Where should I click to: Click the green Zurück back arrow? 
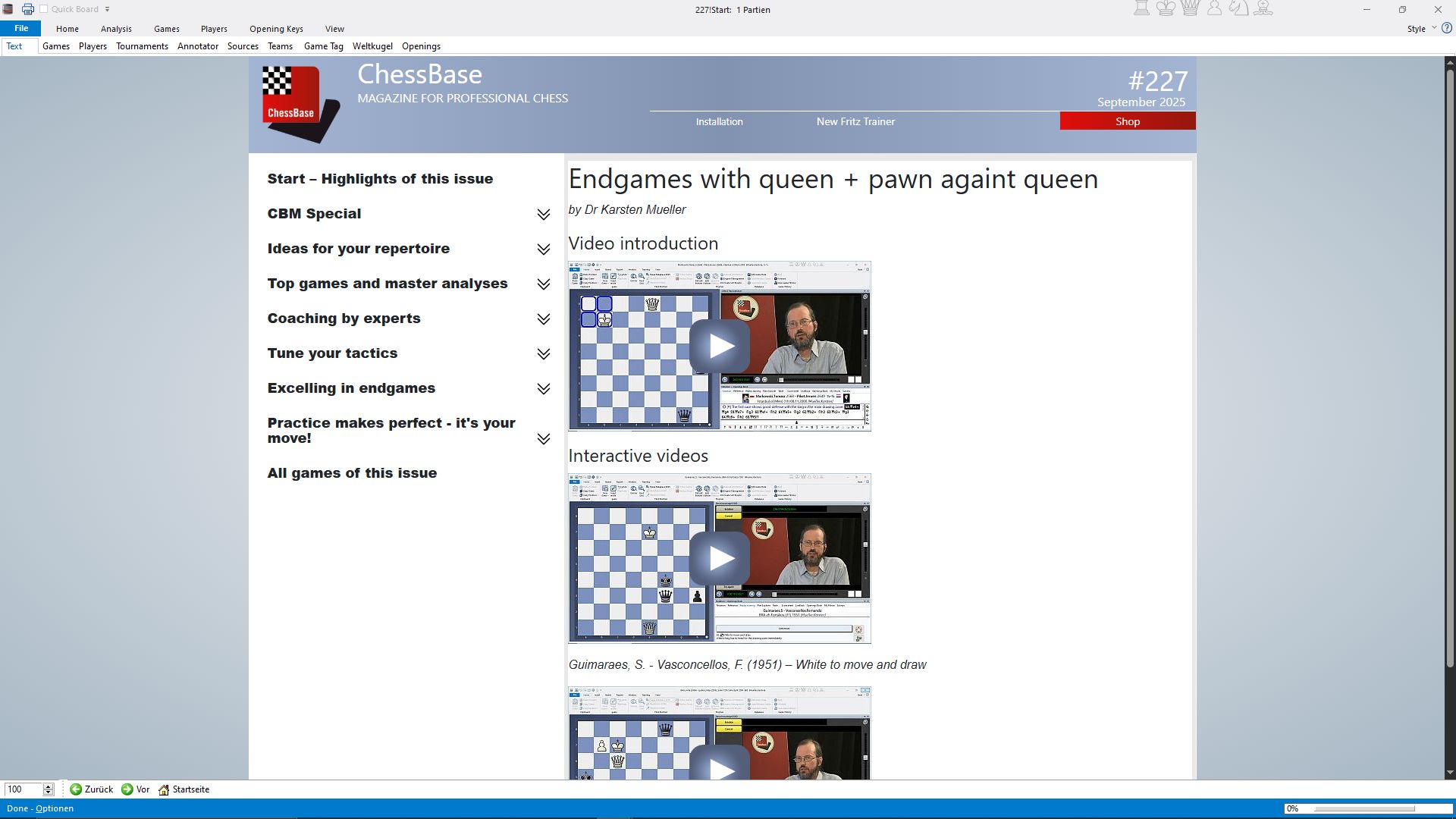tap(76, 789)
